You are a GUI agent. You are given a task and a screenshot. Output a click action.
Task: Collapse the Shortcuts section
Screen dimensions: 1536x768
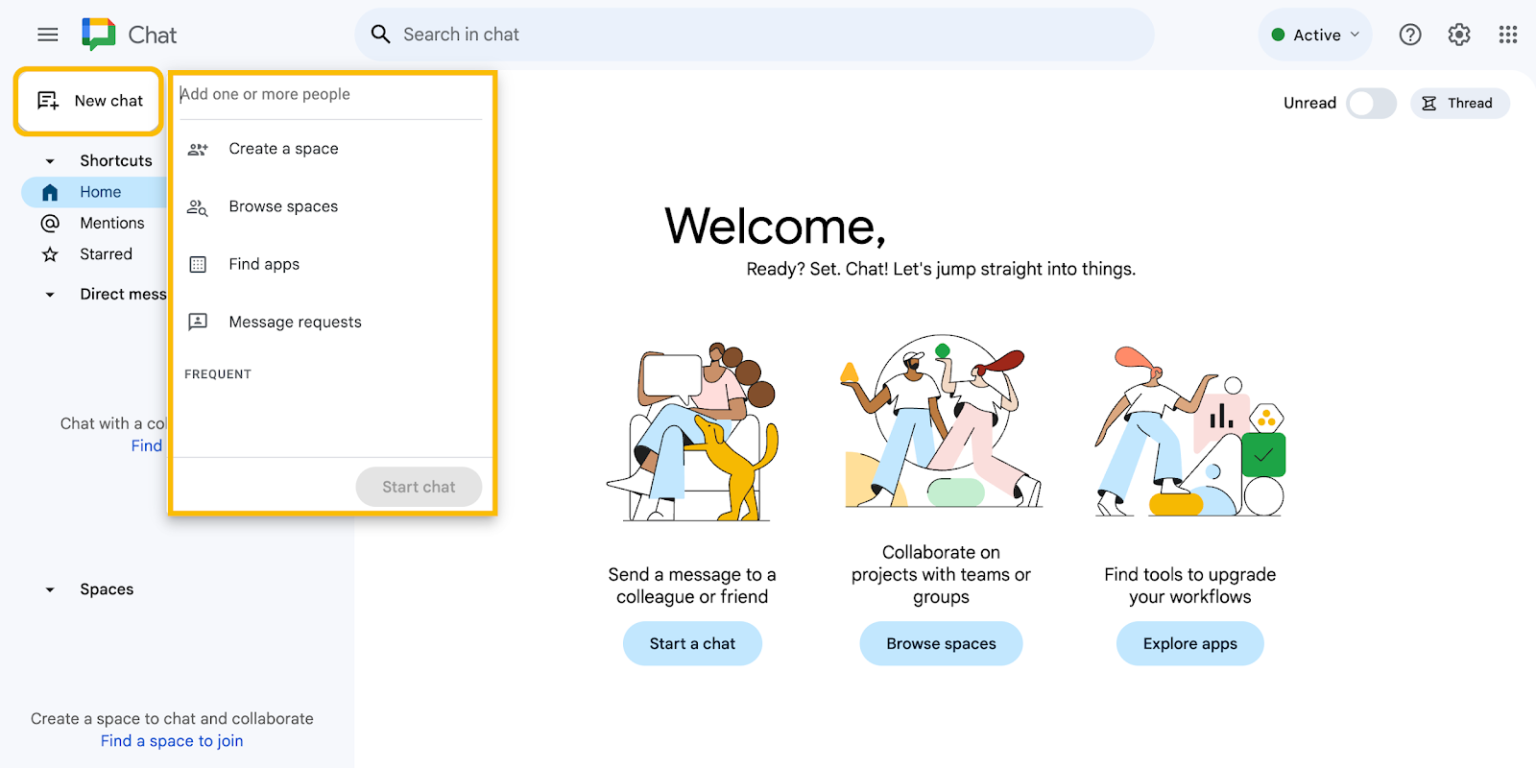pyautogui.click(x=50, y=160)
